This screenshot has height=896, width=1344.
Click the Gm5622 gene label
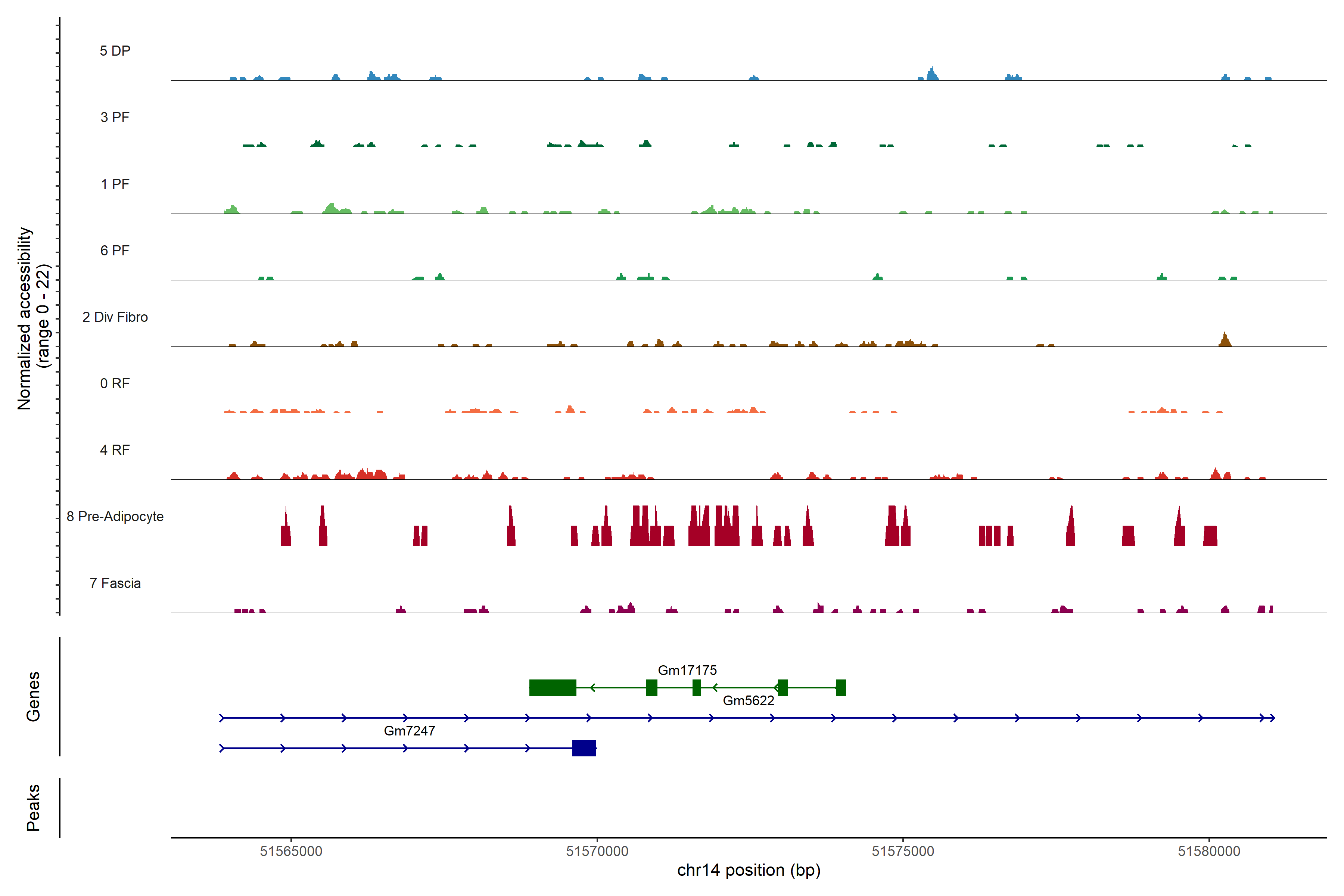748,701
